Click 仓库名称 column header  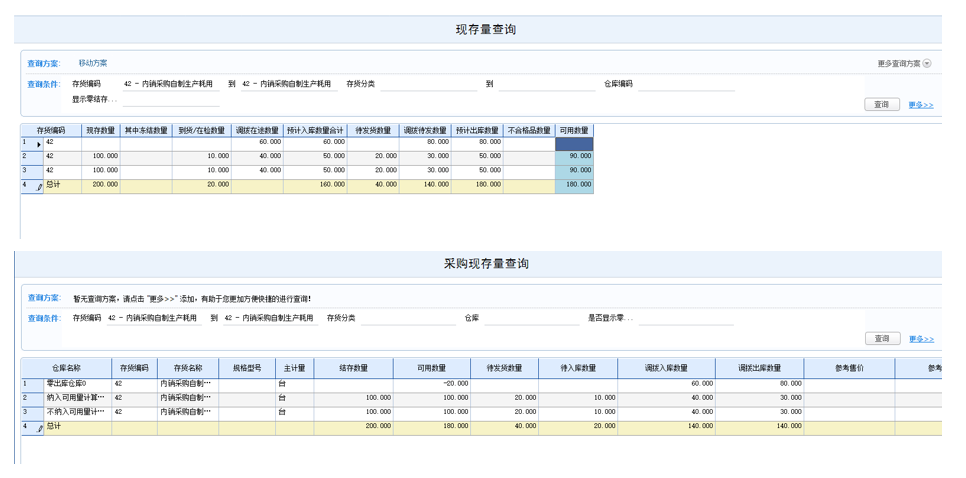point(66,368)
